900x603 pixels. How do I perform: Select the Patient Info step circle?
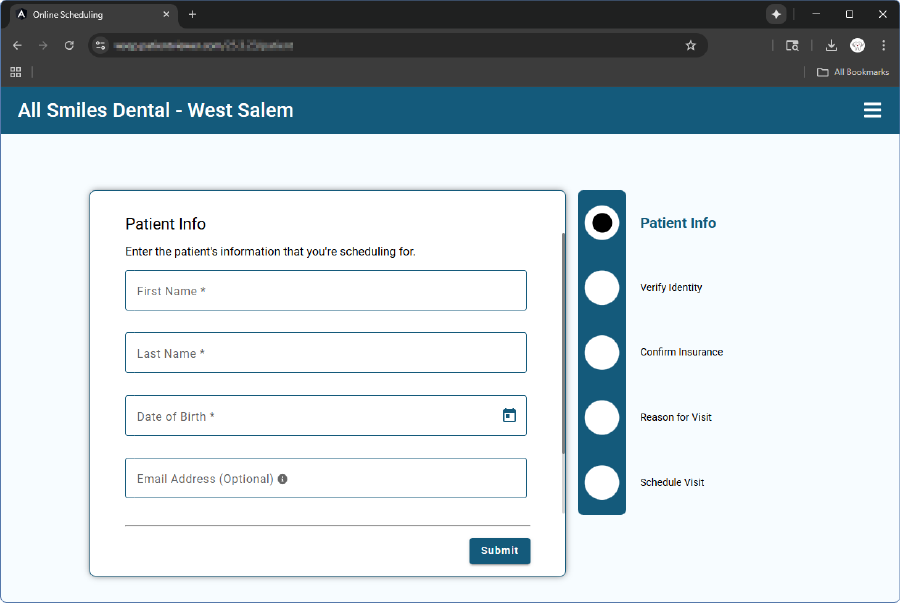pos(602,223)
